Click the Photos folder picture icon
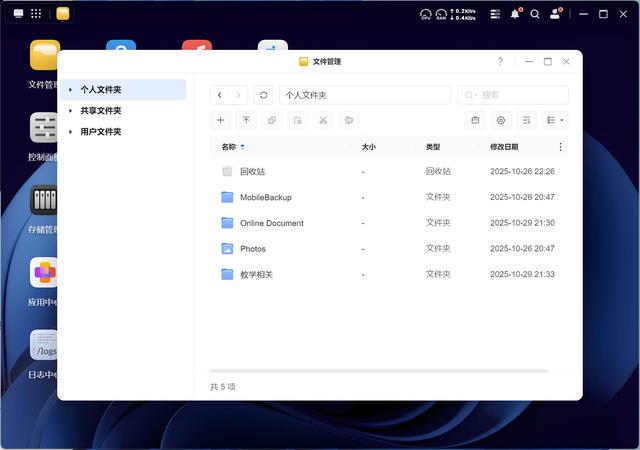The height and width of the screenshot is (450, 640). point(227,249)
